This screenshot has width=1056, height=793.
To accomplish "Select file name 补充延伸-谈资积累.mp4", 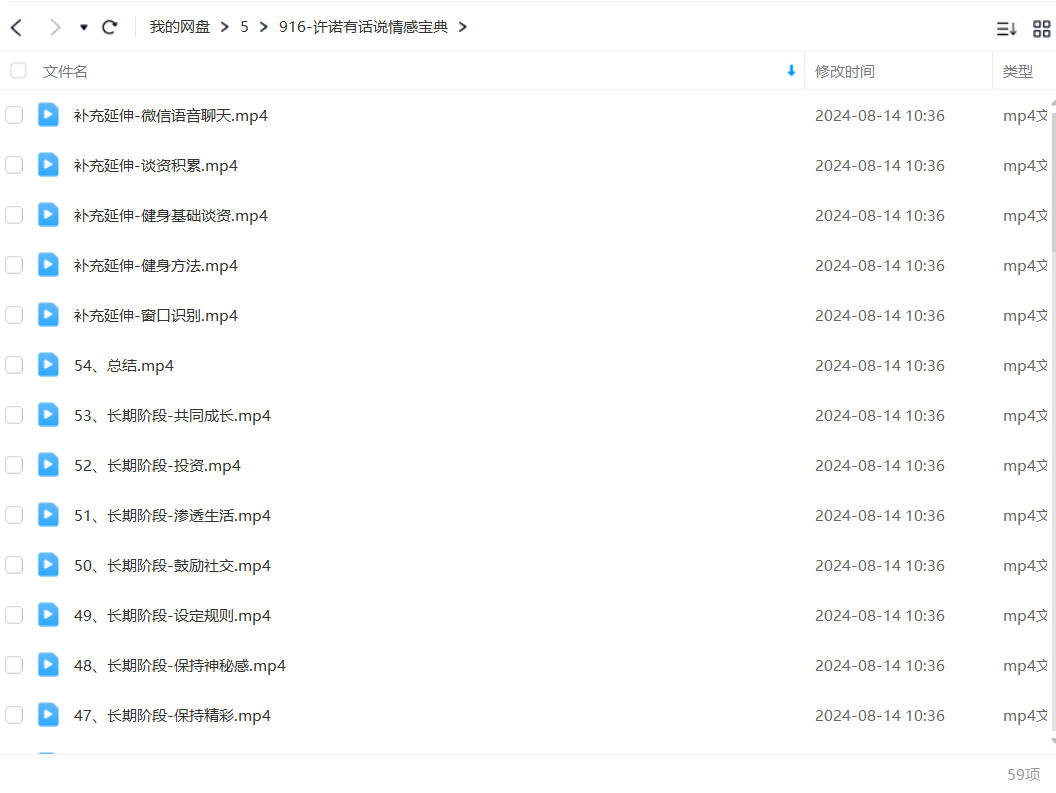I will (x=156, y=166).
